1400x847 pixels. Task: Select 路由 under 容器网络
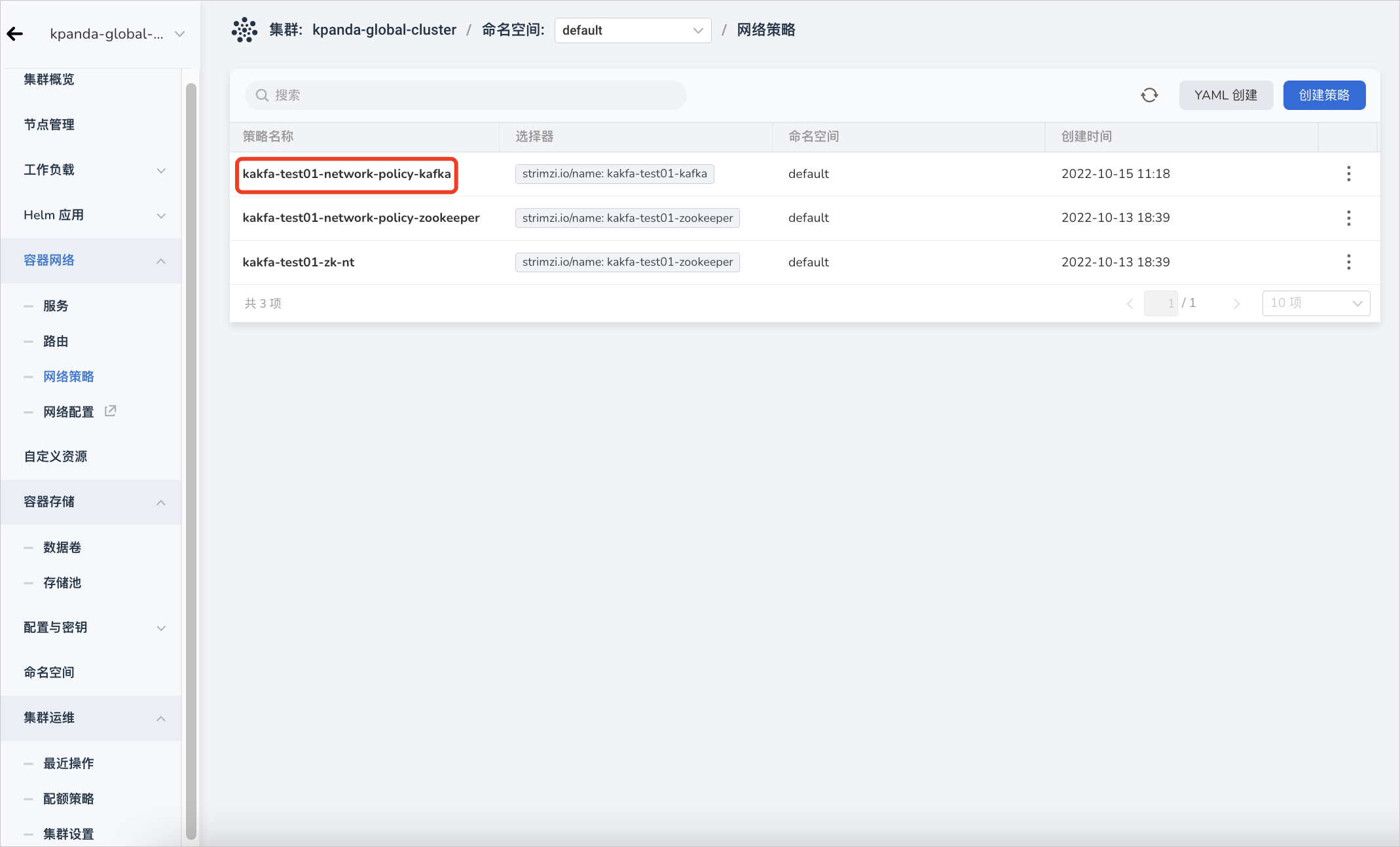56,341
